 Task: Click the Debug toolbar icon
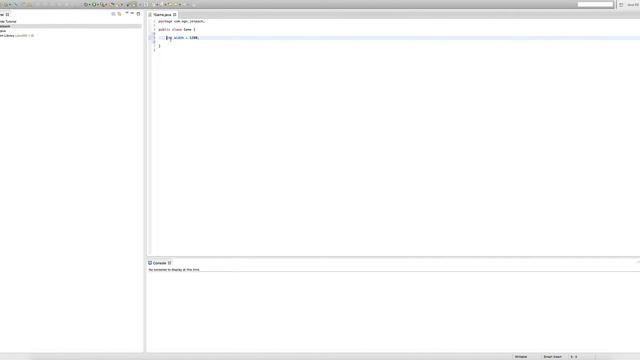tap(86, 4)
